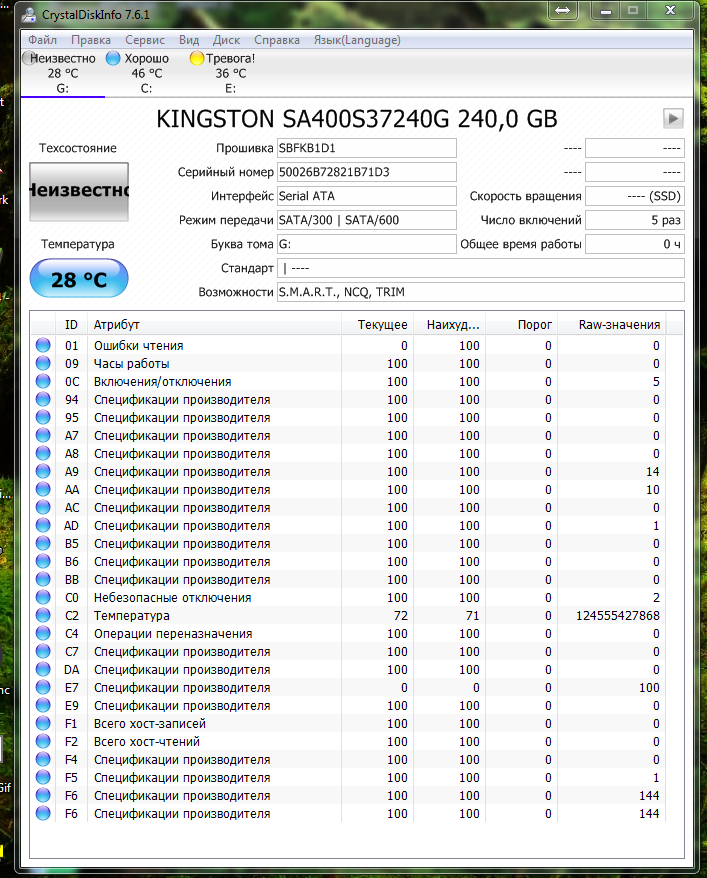
Task: Click status icon of row 01 Ошибки чтения
Action: [x=43, y=345]
